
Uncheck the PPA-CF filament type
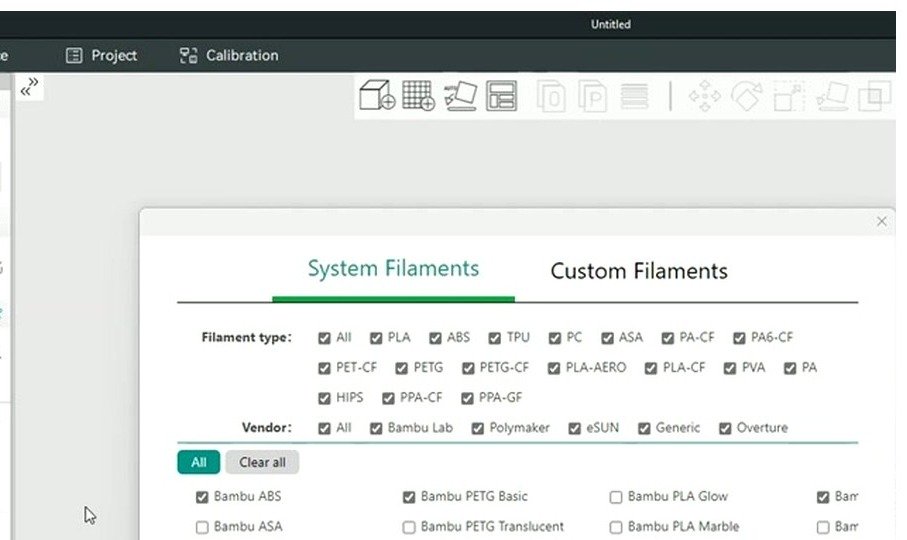[x=388, y=398]
